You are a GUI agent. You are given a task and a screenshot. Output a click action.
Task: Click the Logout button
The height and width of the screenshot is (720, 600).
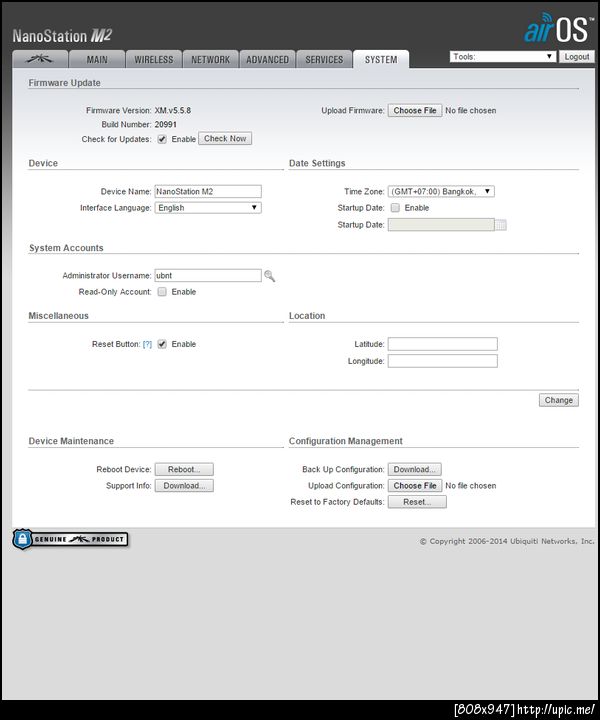[577, 56]
